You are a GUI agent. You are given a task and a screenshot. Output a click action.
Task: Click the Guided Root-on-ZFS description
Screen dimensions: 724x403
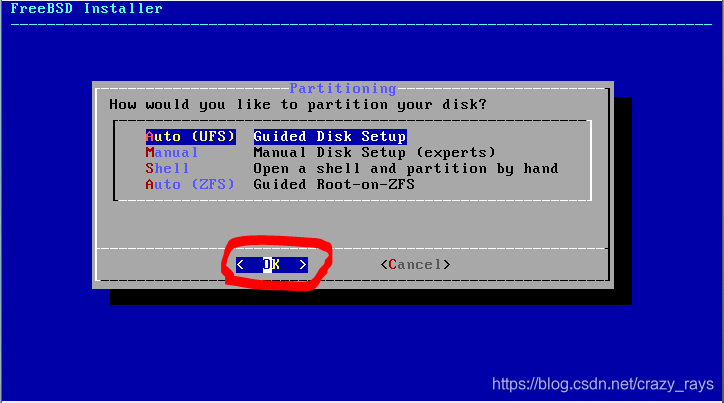(x=334, y=185)
